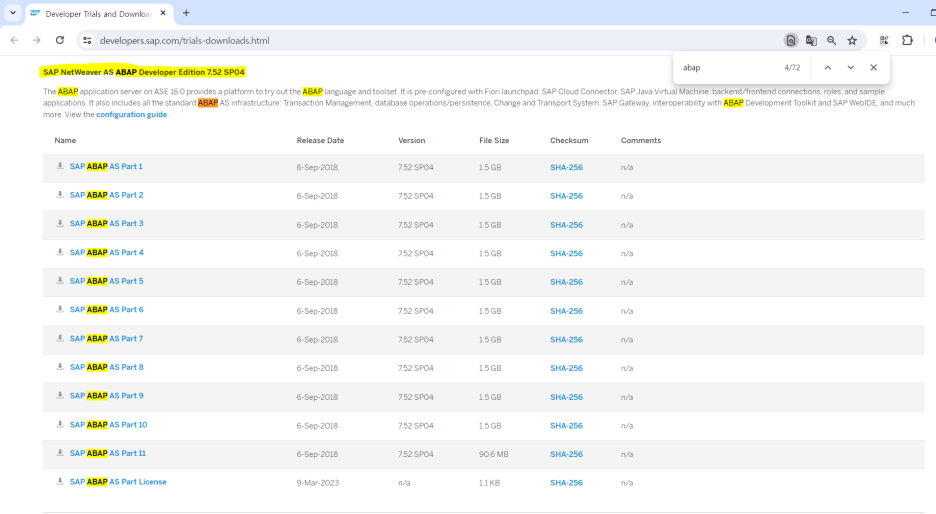The image size is (936, 514).
Task: Click the QR code toolbar icon
Action: [884, 41]
